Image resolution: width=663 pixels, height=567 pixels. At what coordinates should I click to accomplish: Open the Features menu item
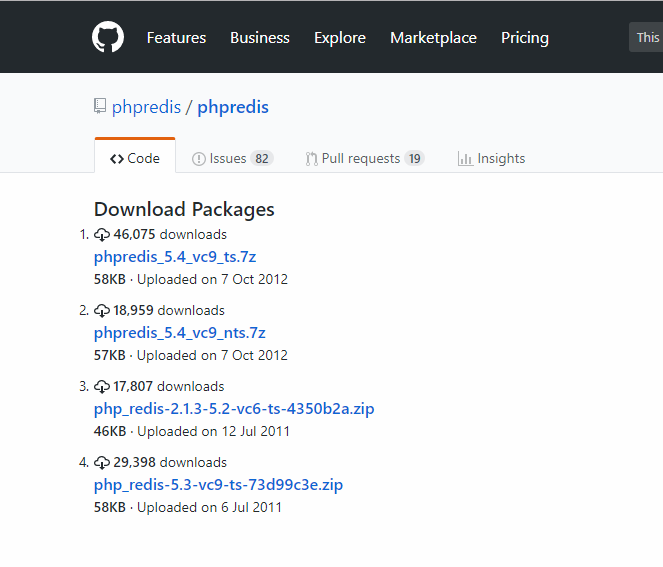176,38
